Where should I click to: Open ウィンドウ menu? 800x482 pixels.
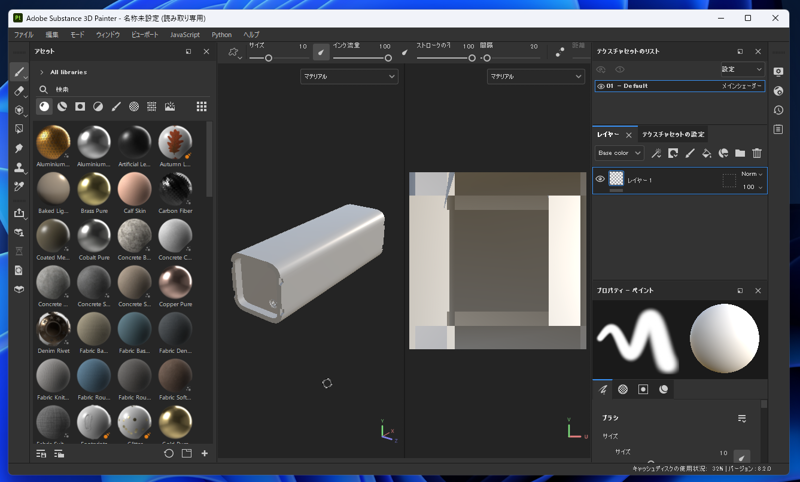click(108, 35)
